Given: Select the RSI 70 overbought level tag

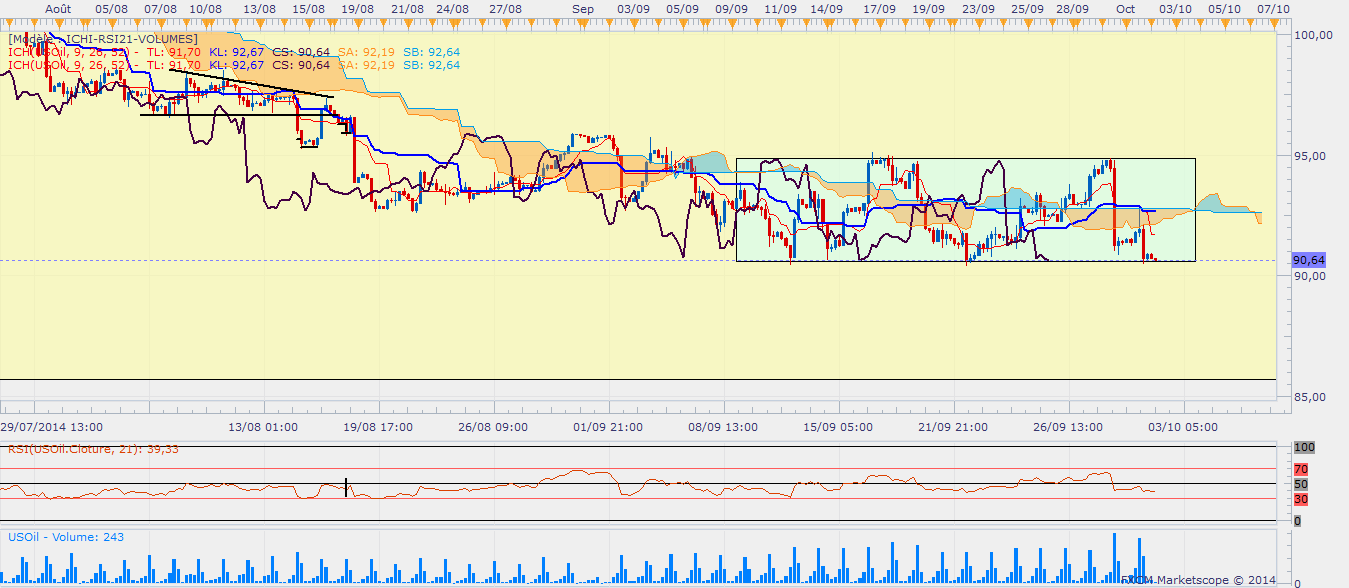Looking at the screenshot, I should [x=1301, y=468].
